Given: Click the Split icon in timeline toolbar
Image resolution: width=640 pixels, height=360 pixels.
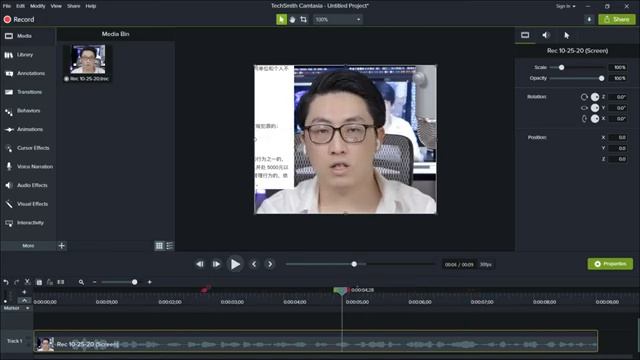Looking at the screenshot, I should [x=61, y=282].
